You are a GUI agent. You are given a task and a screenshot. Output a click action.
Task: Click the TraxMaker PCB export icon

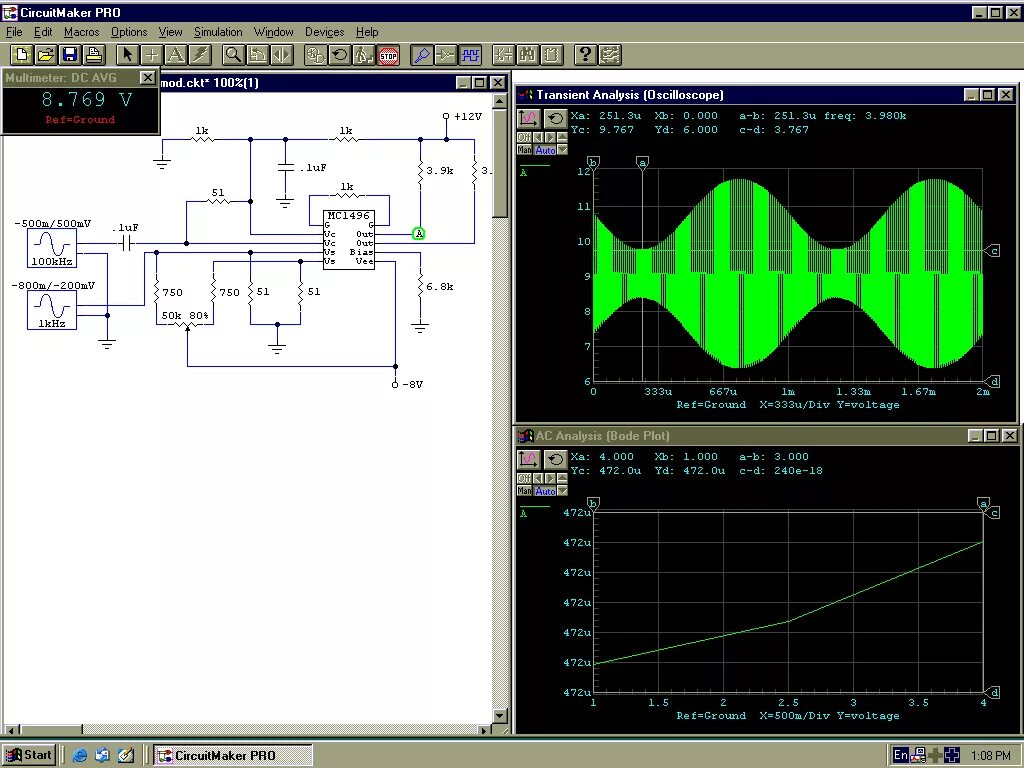tap(609, 55)
